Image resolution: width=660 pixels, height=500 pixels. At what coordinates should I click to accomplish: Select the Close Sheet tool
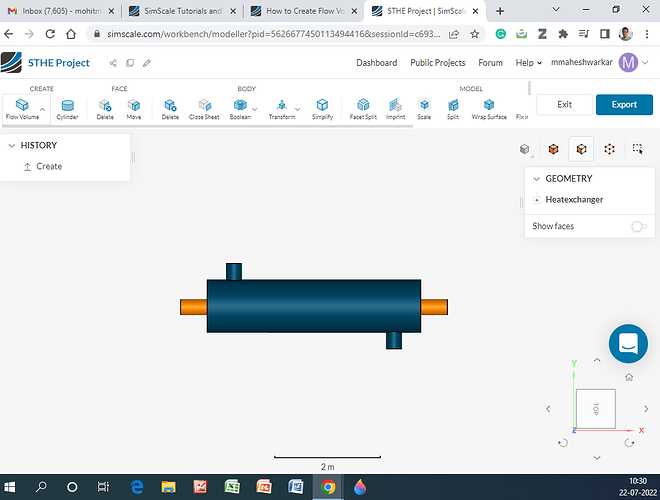204,109
